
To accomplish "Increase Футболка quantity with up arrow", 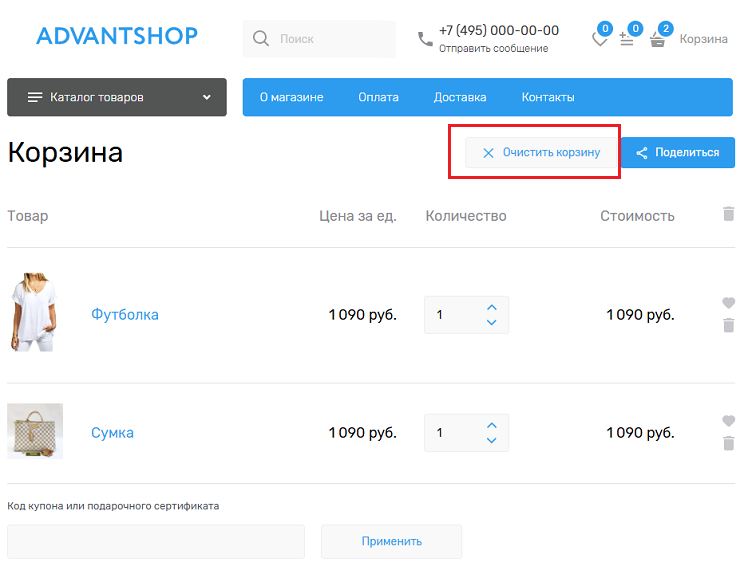I will click(491, 307).
